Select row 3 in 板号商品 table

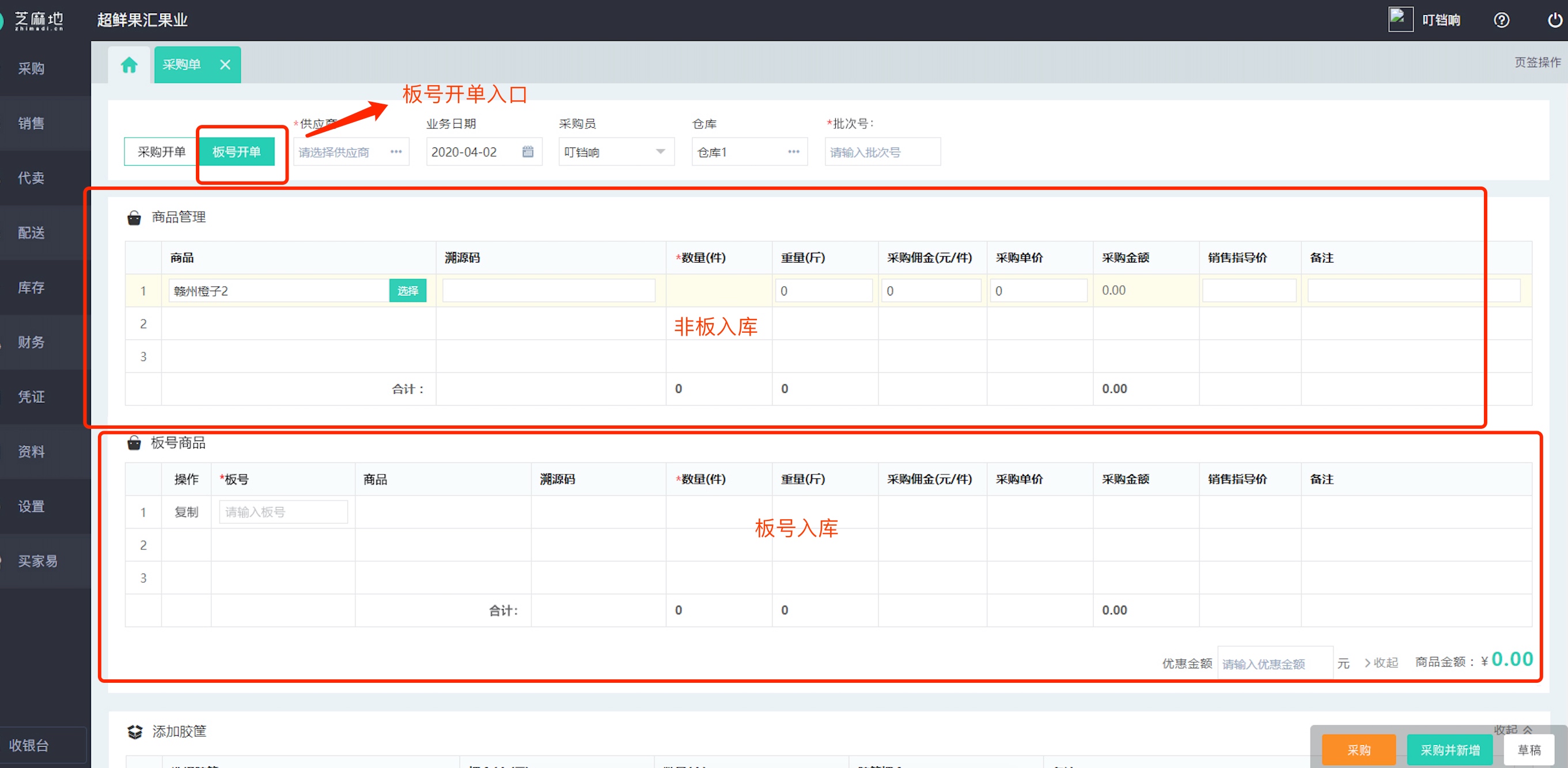[828, 578]
